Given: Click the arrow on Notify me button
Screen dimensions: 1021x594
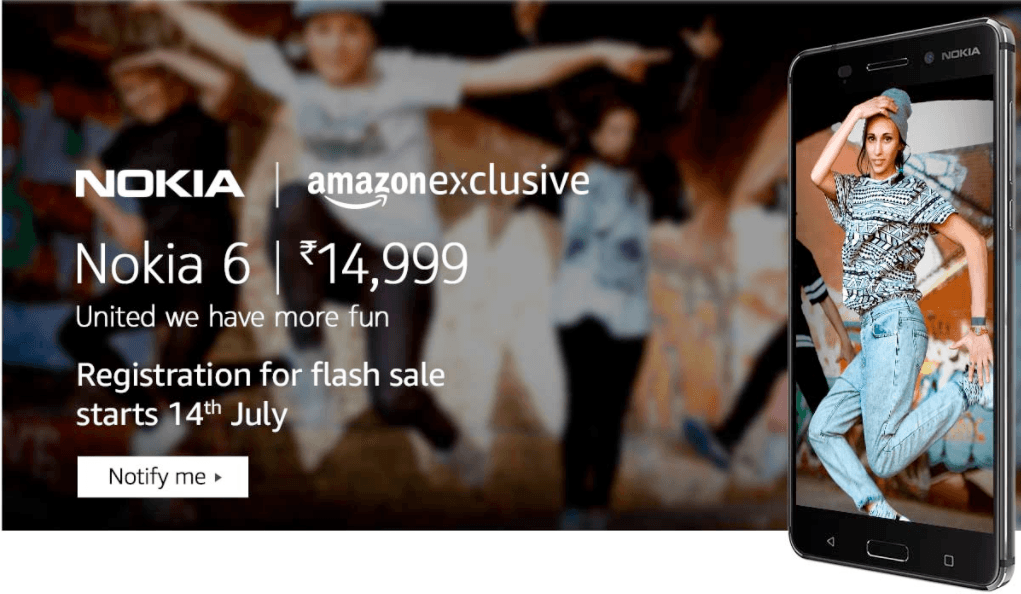Looking at the screenshot, I should [218, 477].
